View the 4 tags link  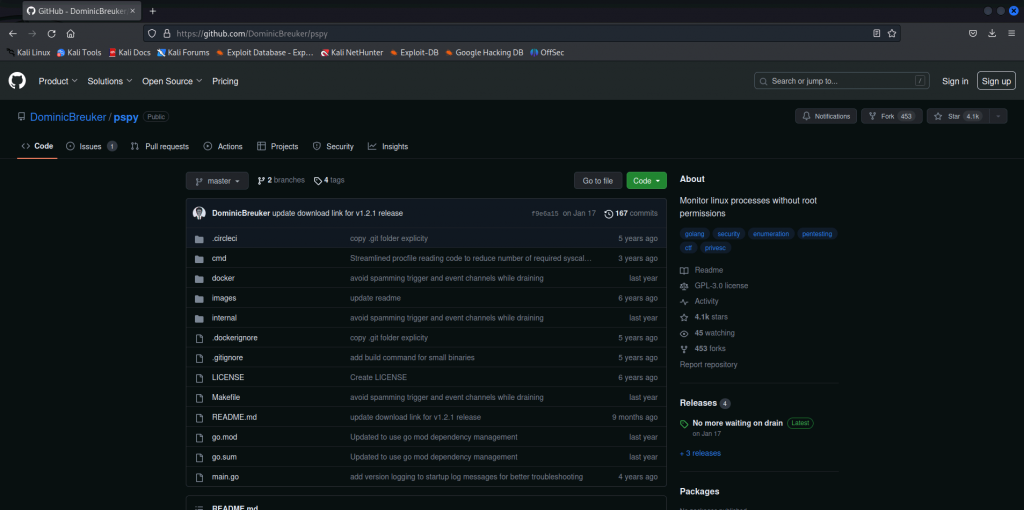pos(329,180)
